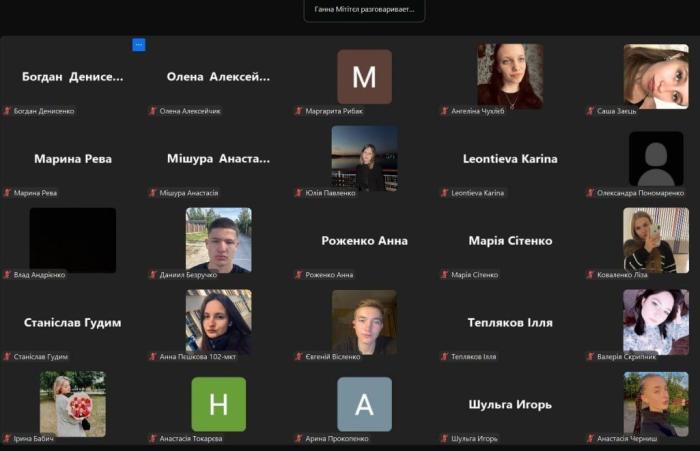Select the brown M avatar of Маргарита Рибак

[x=364, y=77]
